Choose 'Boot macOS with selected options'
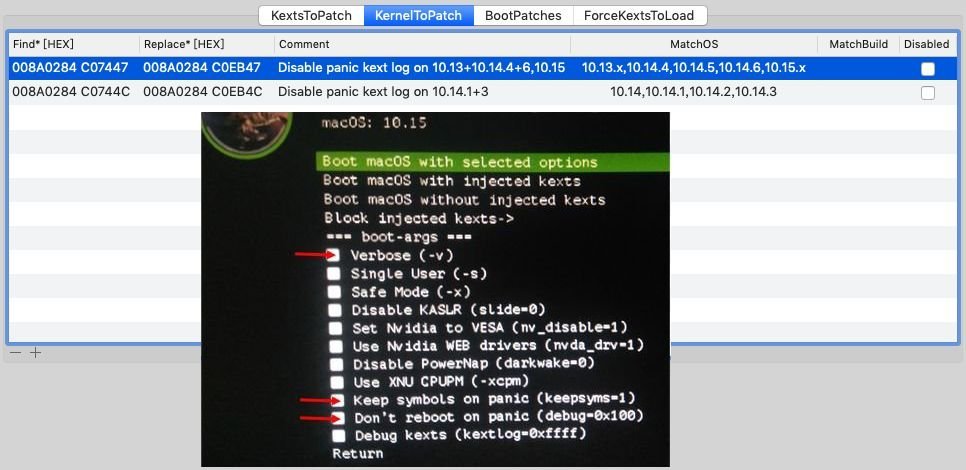 coord(460,162)
